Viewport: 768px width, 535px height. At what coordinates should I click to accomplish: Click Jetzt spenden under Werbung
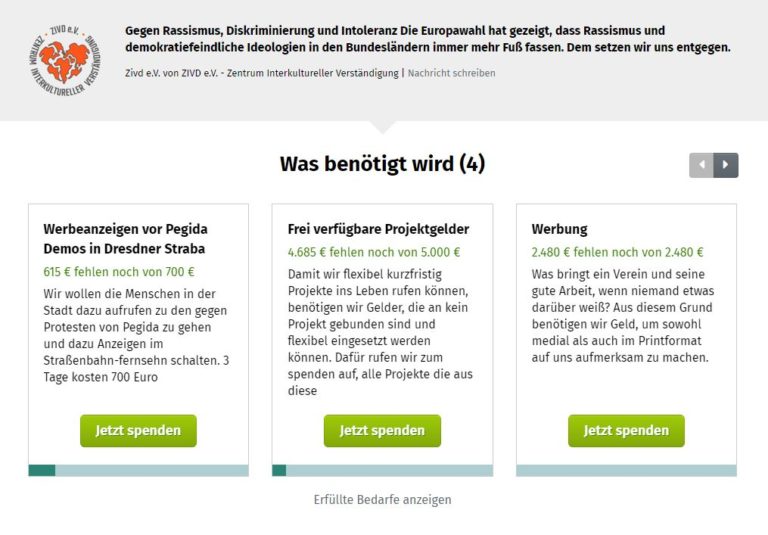pyautogui.click(x=626, y=431)
